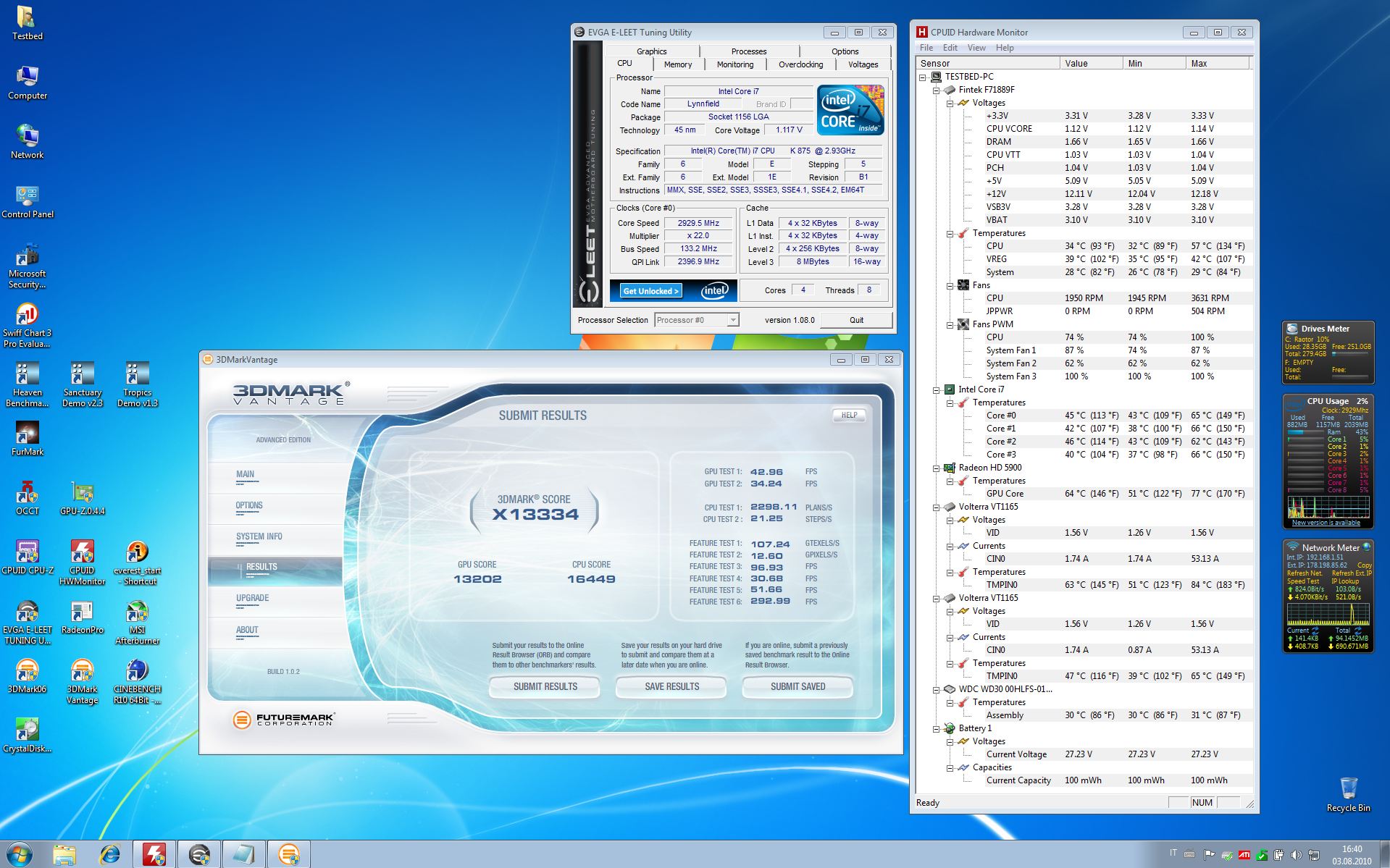Switch to Processes tab in E-LEET
Screen dimensions: 1390x868
[x=749, y=51]
